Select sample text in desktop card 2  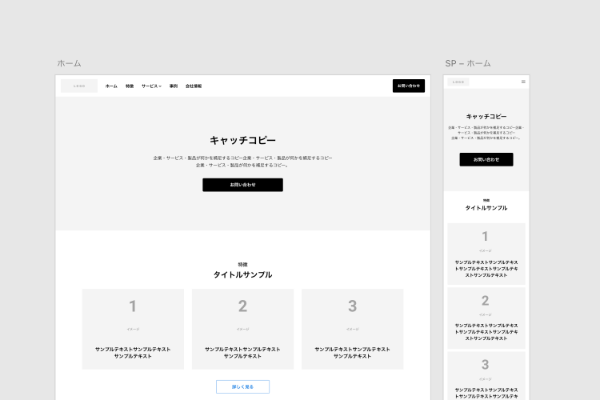click(x=243, y=353)
